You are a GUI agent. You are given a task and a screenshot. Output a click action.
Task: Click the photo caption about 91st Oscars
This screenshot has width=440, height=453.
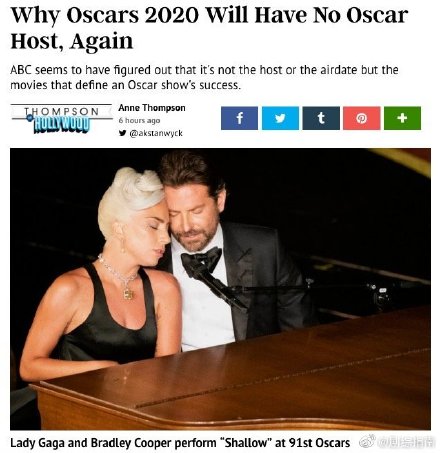pos(180,443)
